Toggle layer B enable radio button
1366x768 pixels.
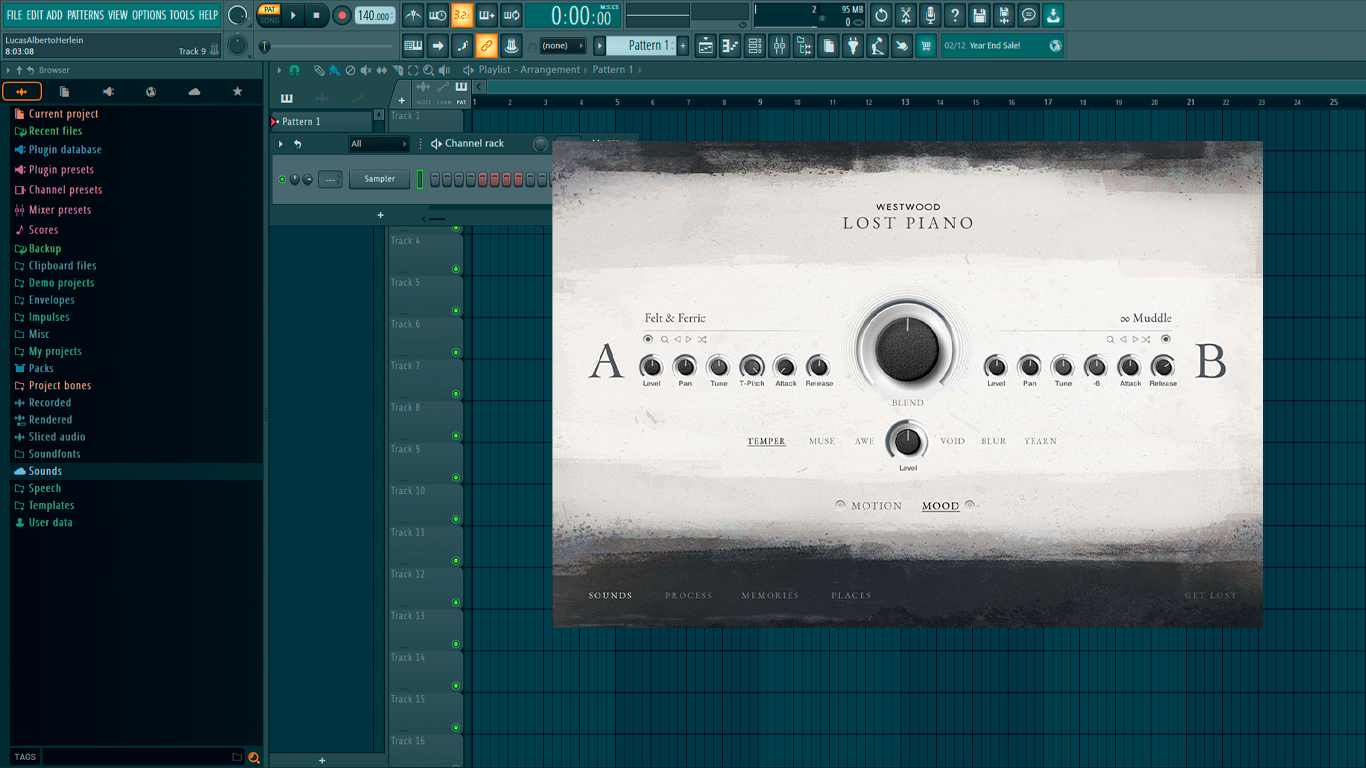pyautogui.click(x=1166, y=340)
